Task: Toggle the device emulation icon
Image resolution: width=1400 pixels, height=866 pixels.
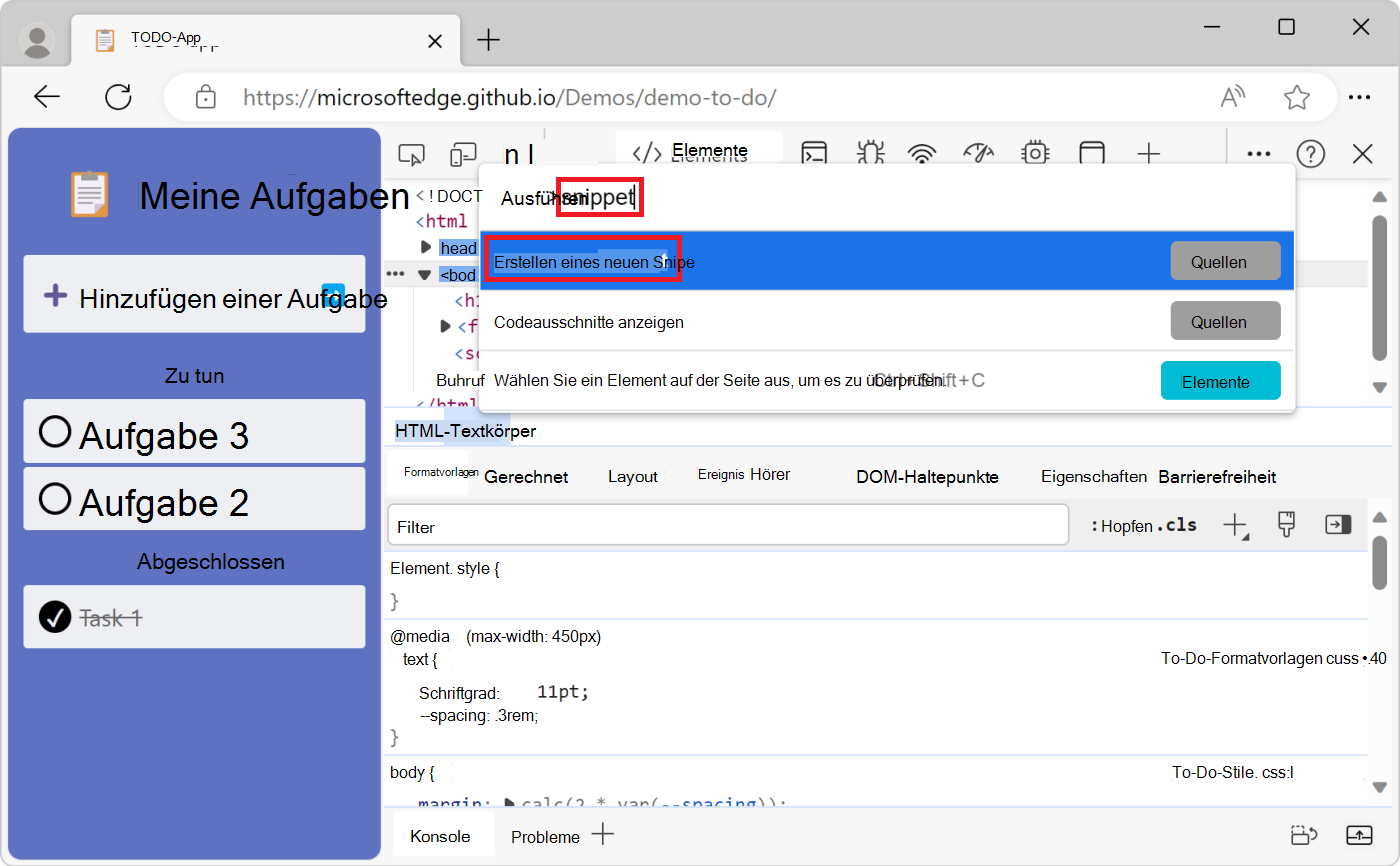Action: [x=463, y=154]
